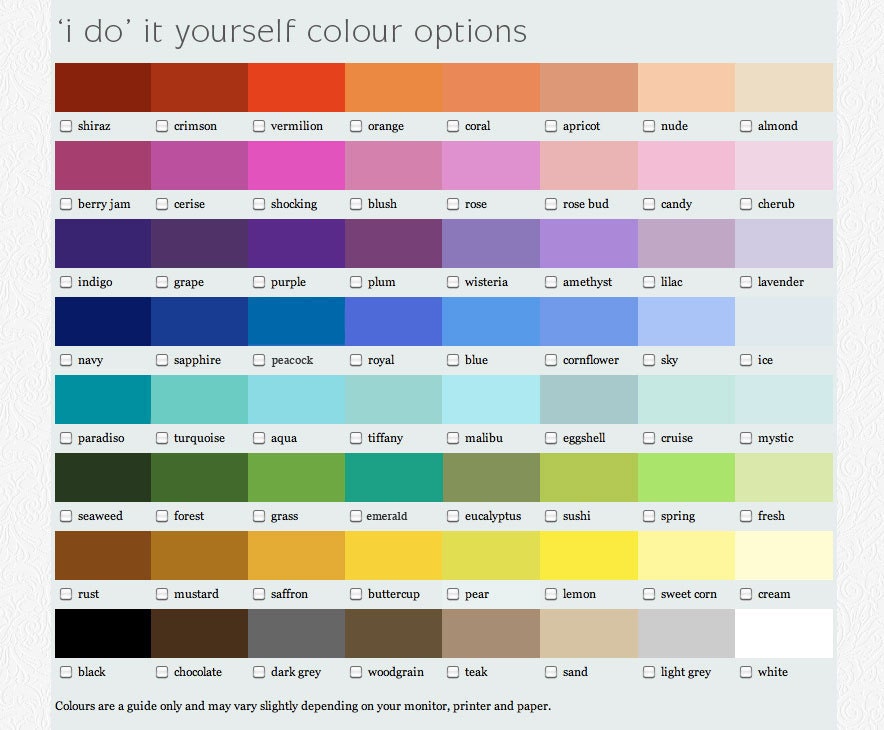
Task: Pick the shocking pink swatch
Action: pos(297,165)
